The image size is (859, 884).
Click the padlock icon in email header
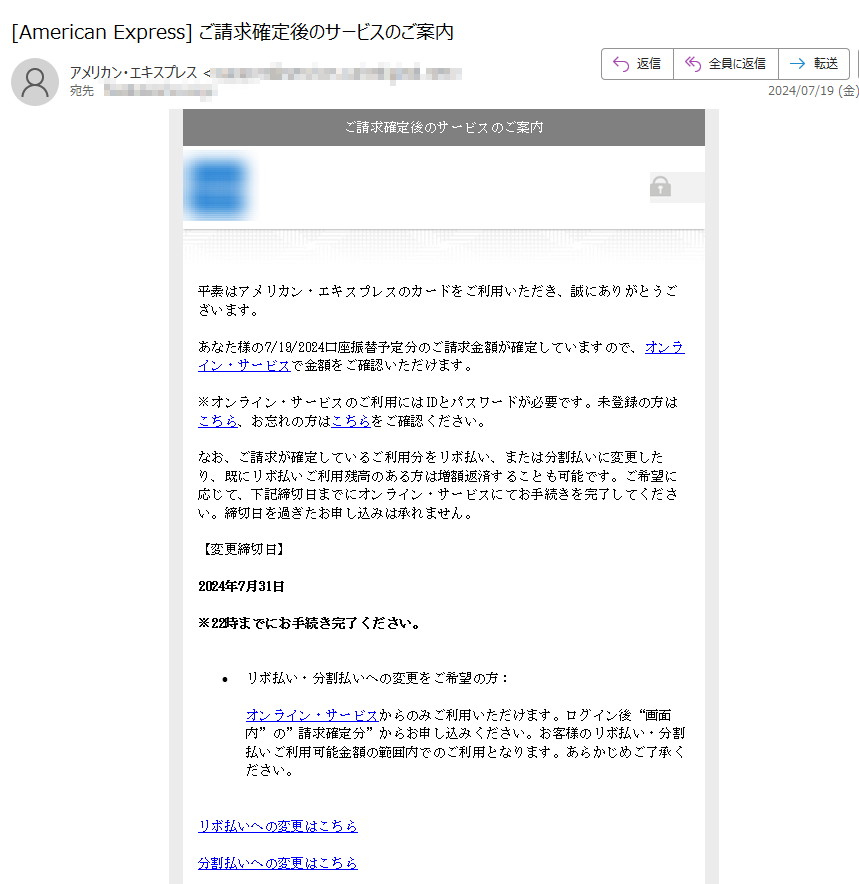pos(660,187)
